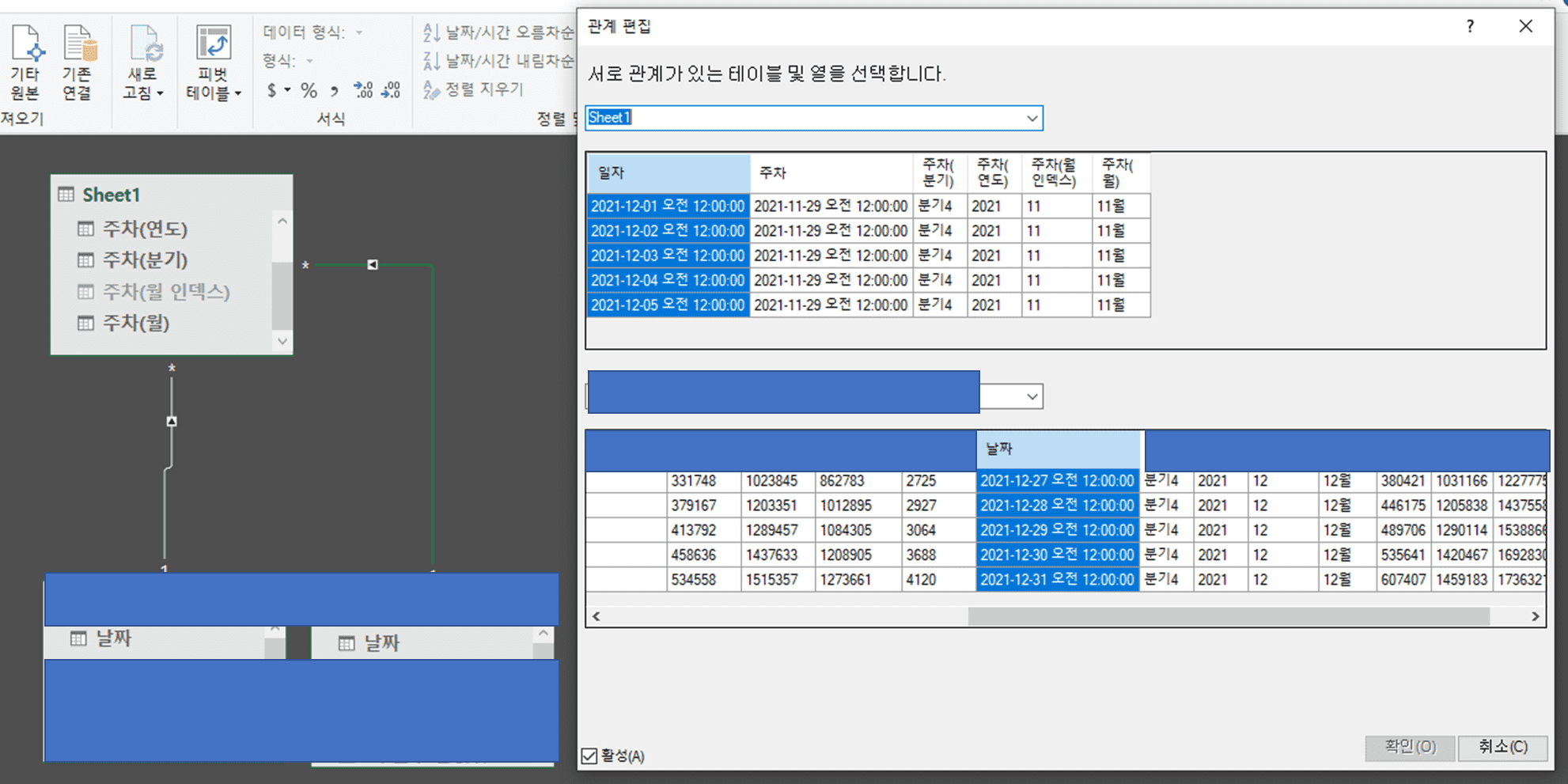Select the plain 주차 column header beside 일자
Screen dimensions: 1568x784
pos(831,173)
